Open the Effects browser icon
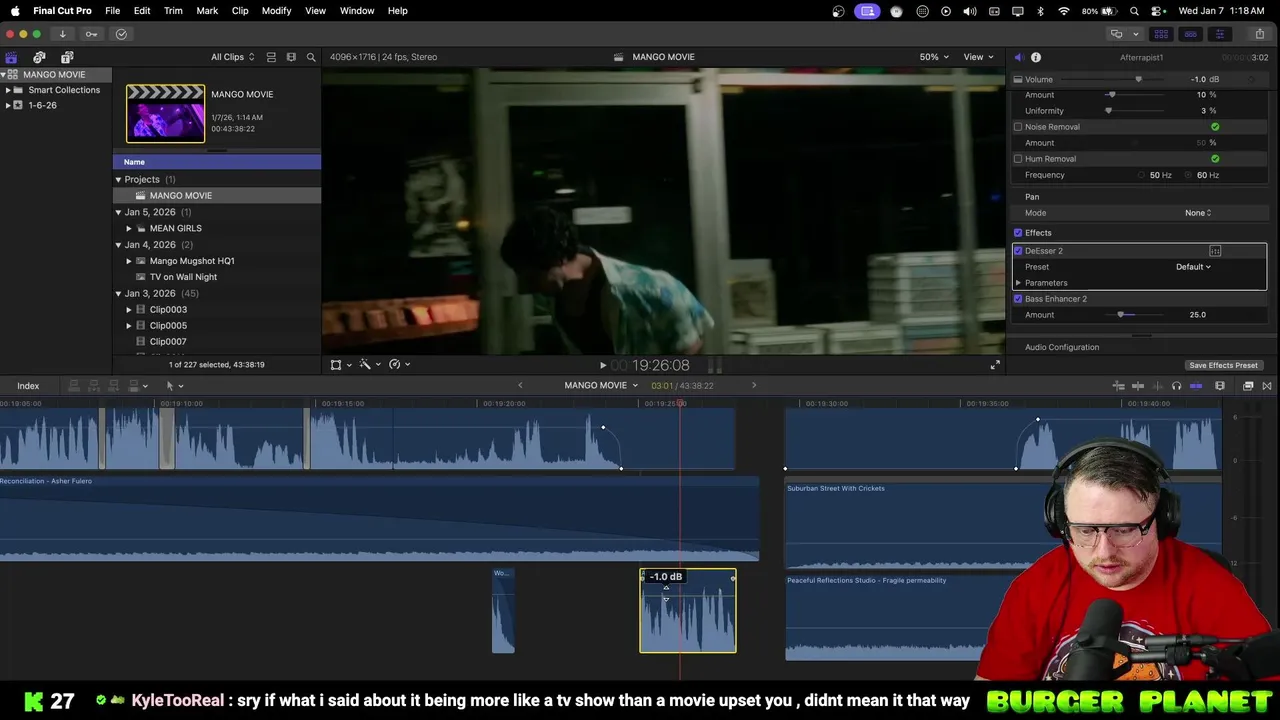 (x=1248, y=386)
